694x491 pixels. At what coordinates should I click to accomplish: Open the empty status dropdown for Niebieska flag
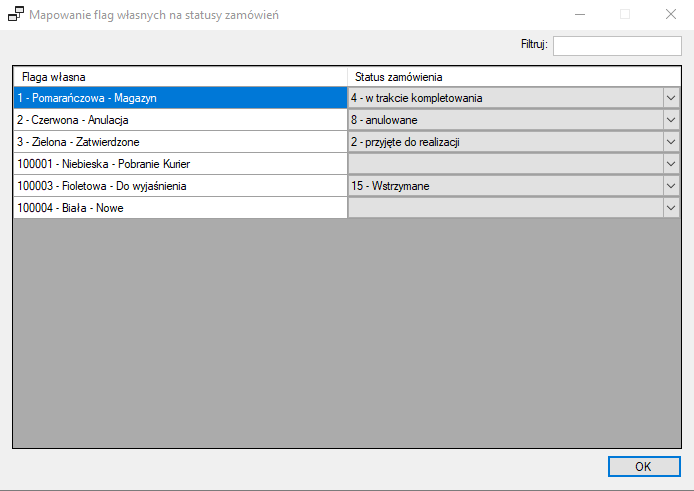670,164
